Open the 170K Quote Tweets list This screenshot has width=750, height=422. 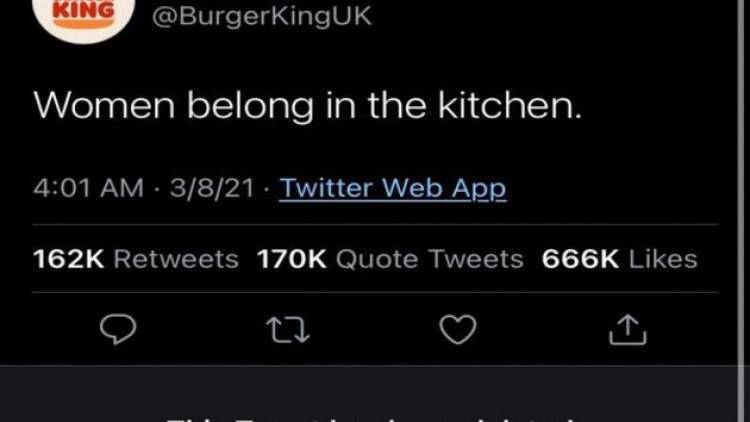click(390, 259)
